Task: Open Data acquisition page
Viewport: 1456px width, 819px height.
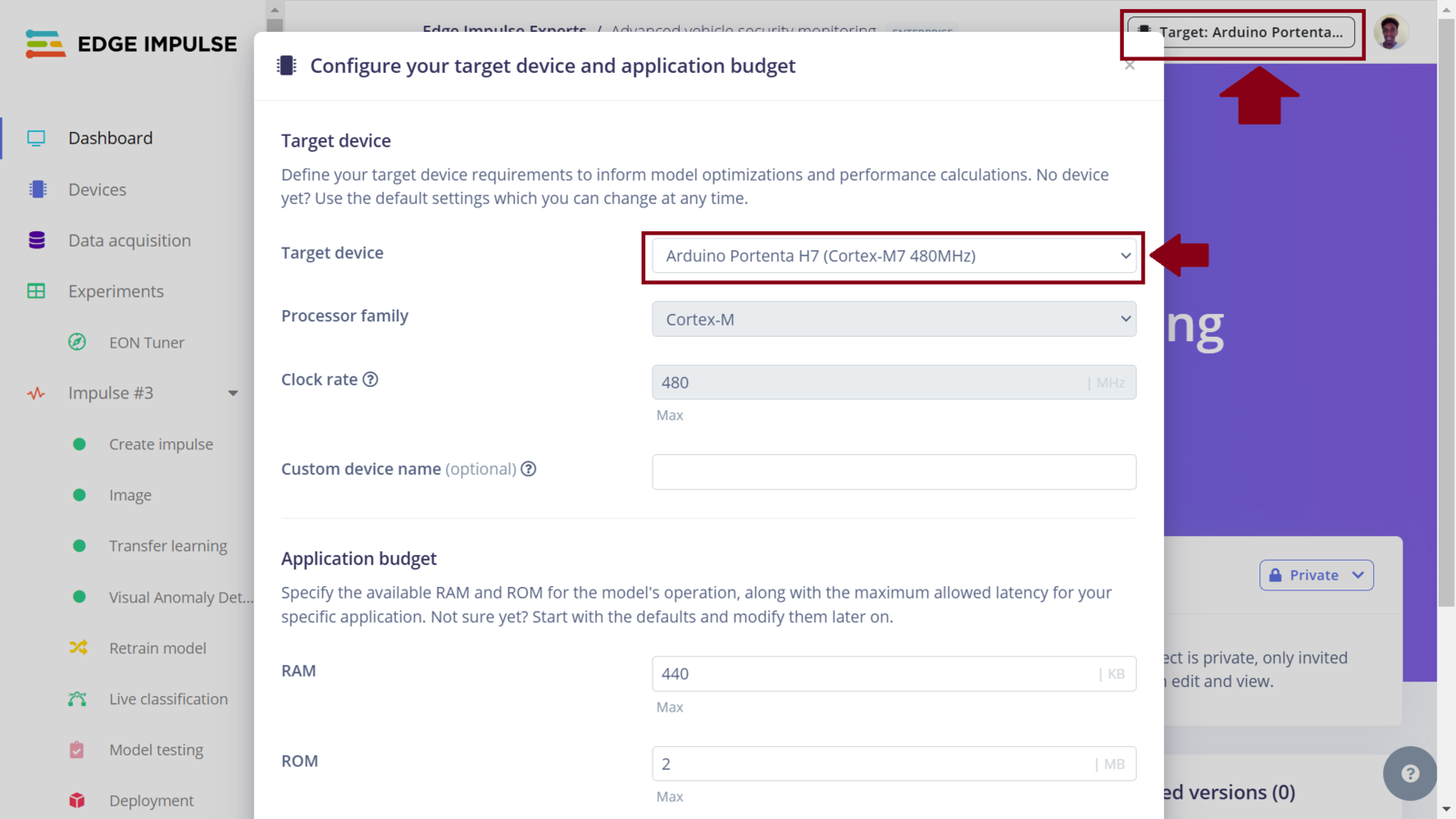Action: click(x=129, y=240)
